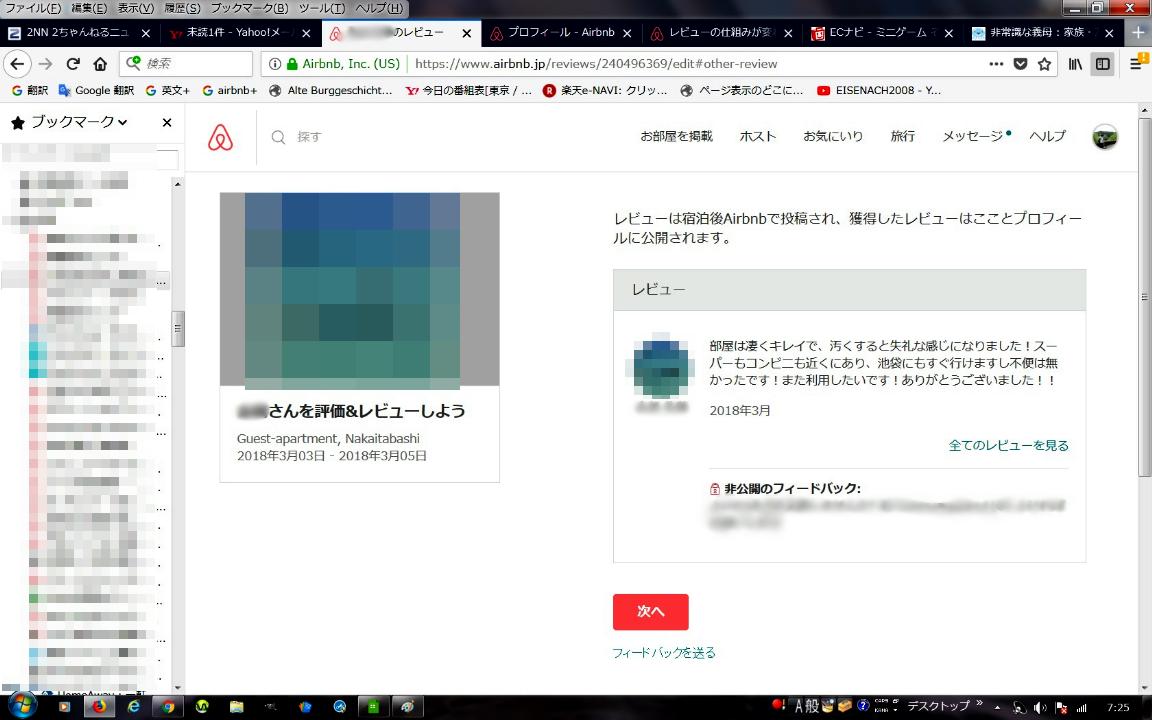Open the Pocket save icon

[1021, 64]
